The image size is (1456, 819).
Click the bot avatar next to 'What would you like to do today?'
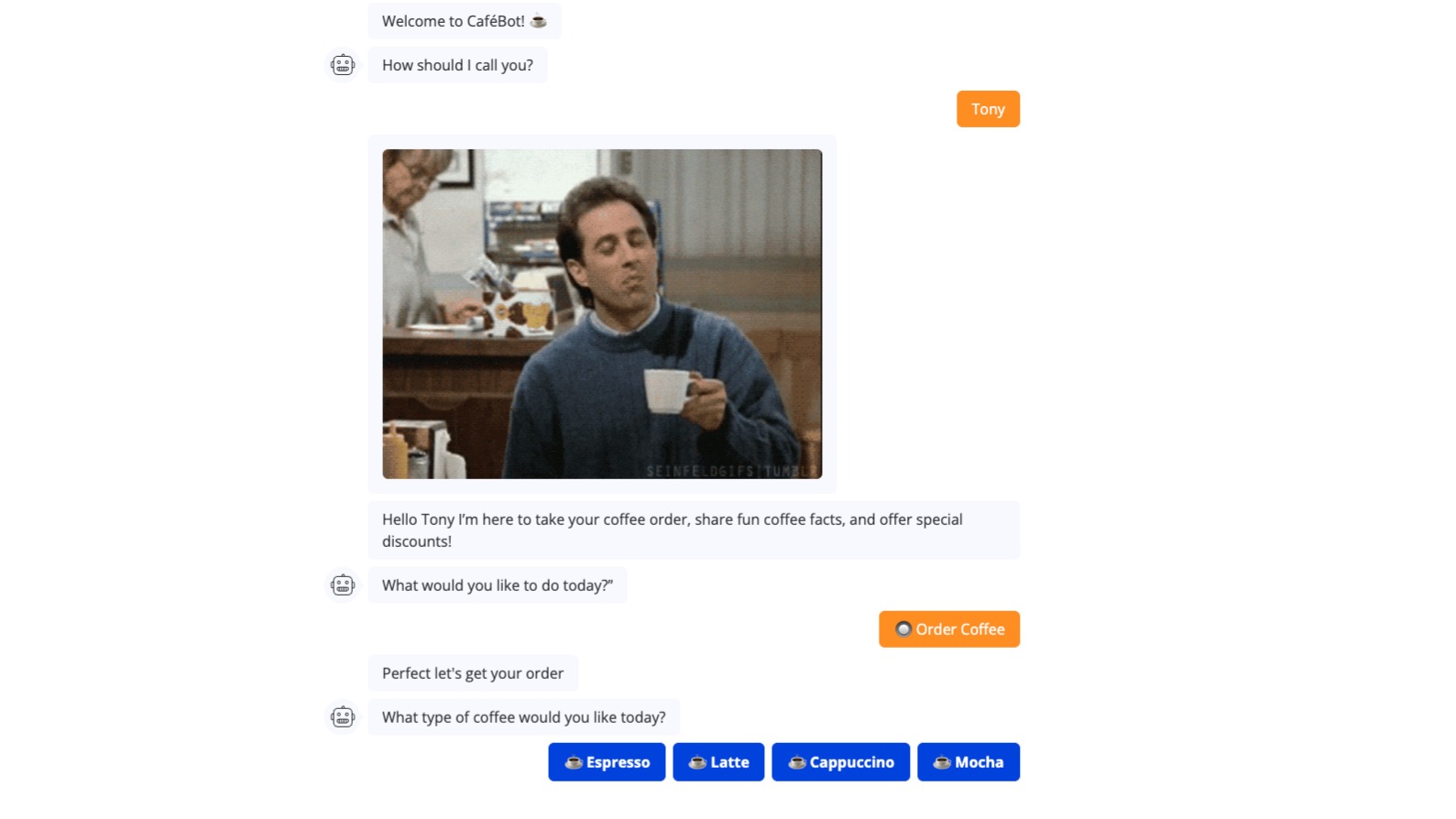click(343, 585)
